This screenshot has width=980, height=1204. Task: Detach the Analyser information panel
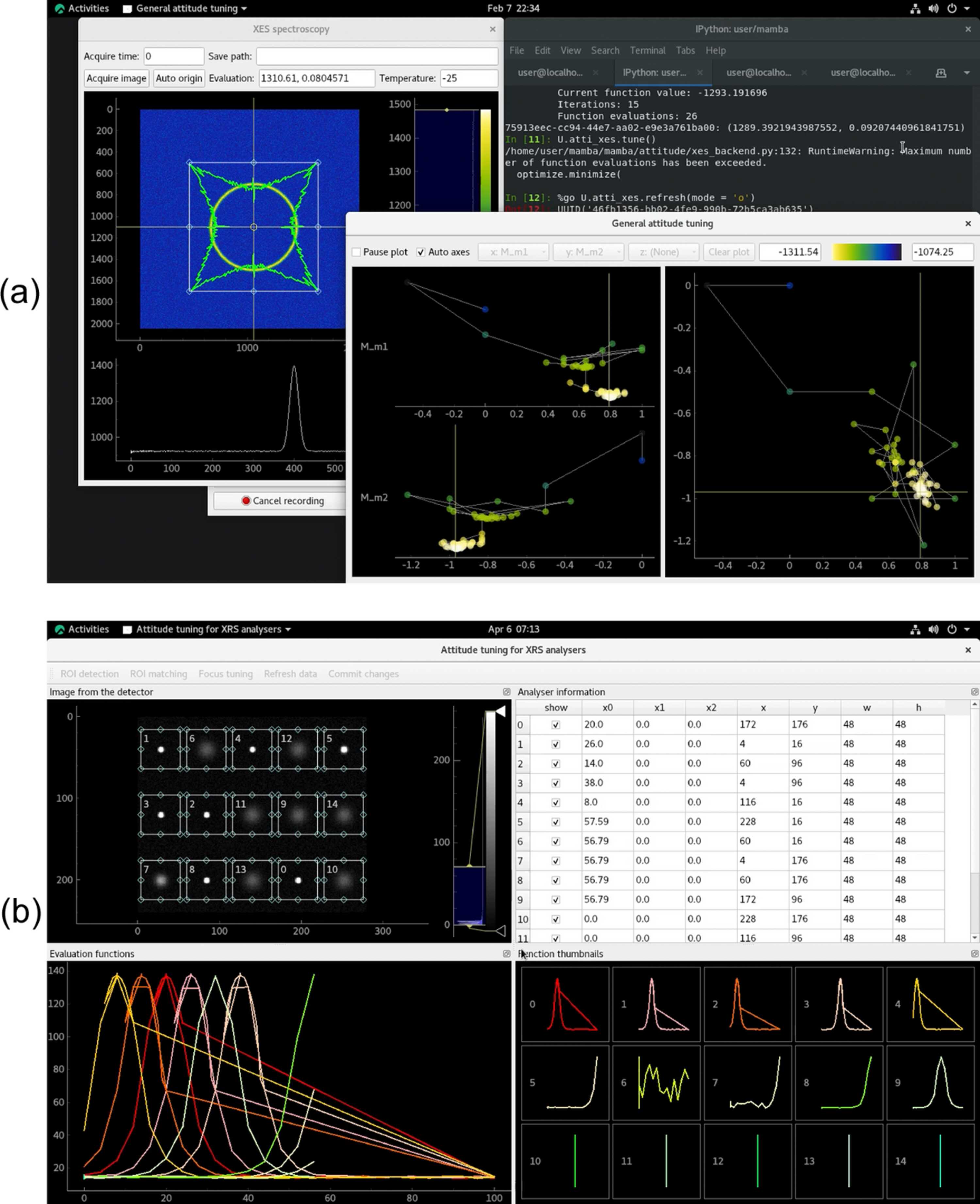974,691
